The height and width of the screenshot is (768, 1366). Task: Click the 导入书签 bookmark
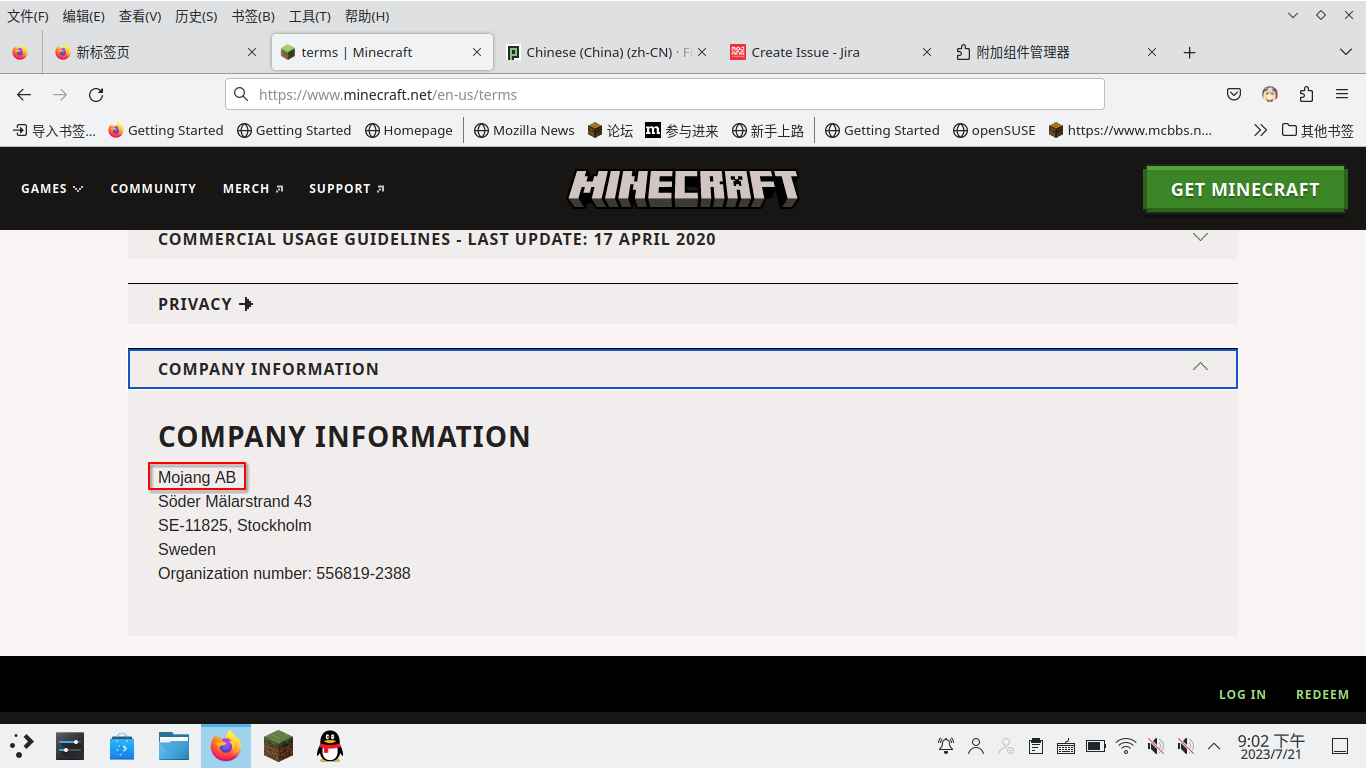tap(54, 130)
